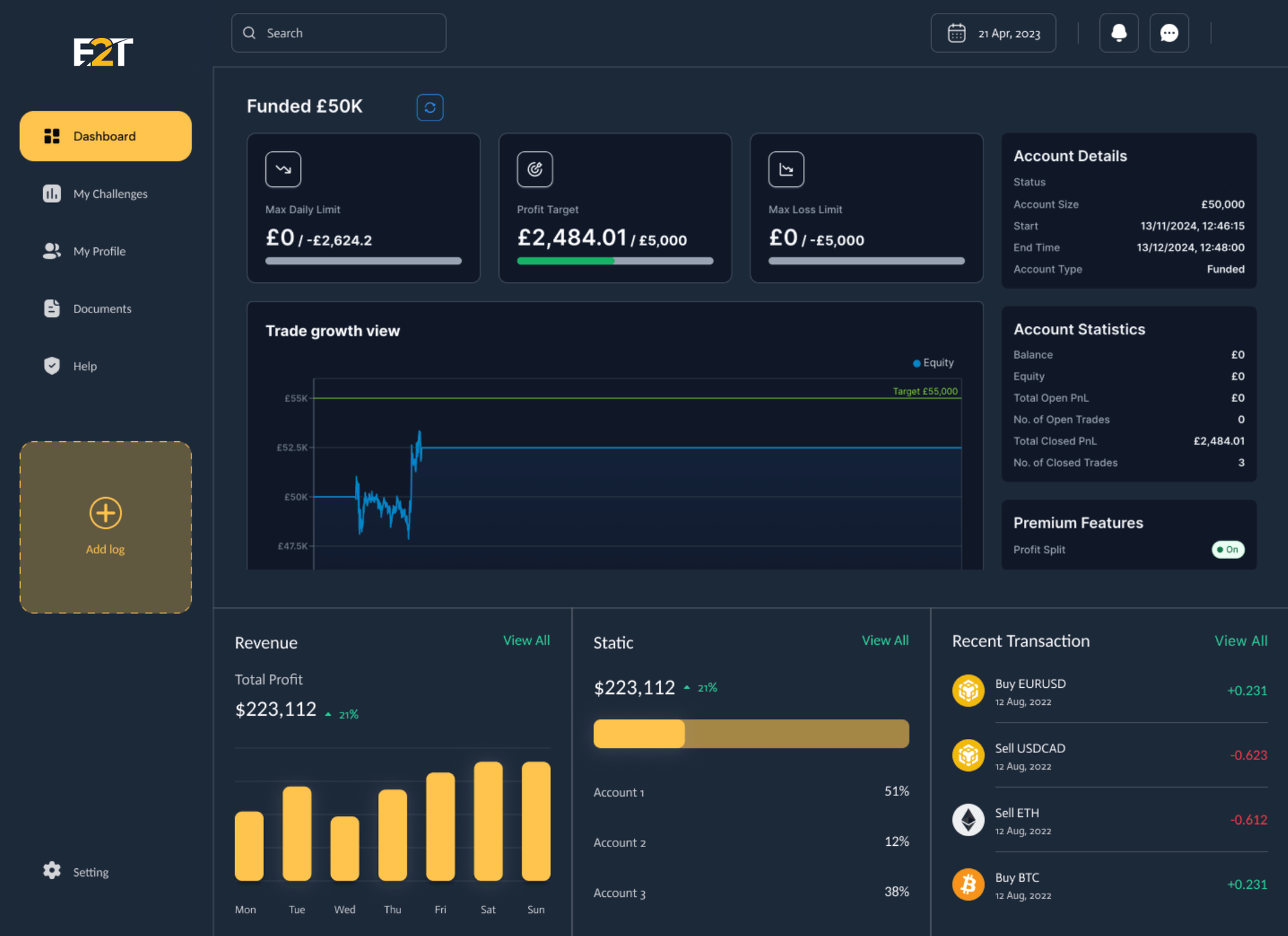Click View All in Revenue panel
Viewport: 1288px width, 936px height.
(526, 640)
